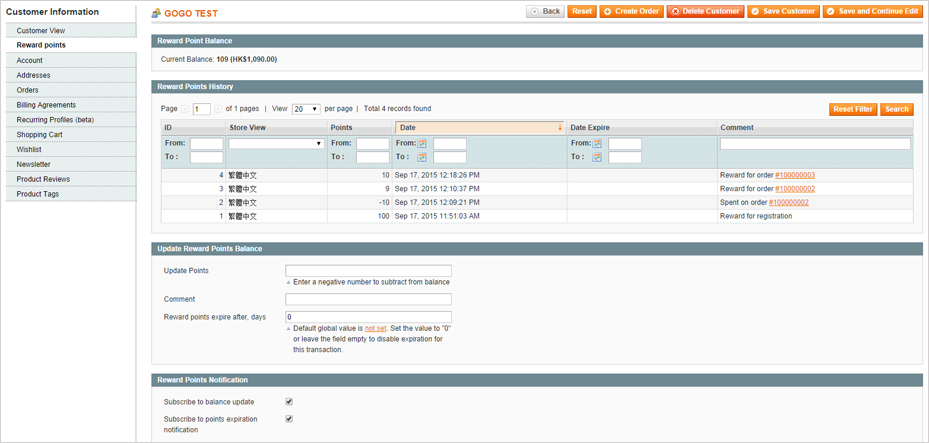Go to the next page arrow
This screenshot has width=929, height=443.
pyautogui.click(x=218, y=109)
